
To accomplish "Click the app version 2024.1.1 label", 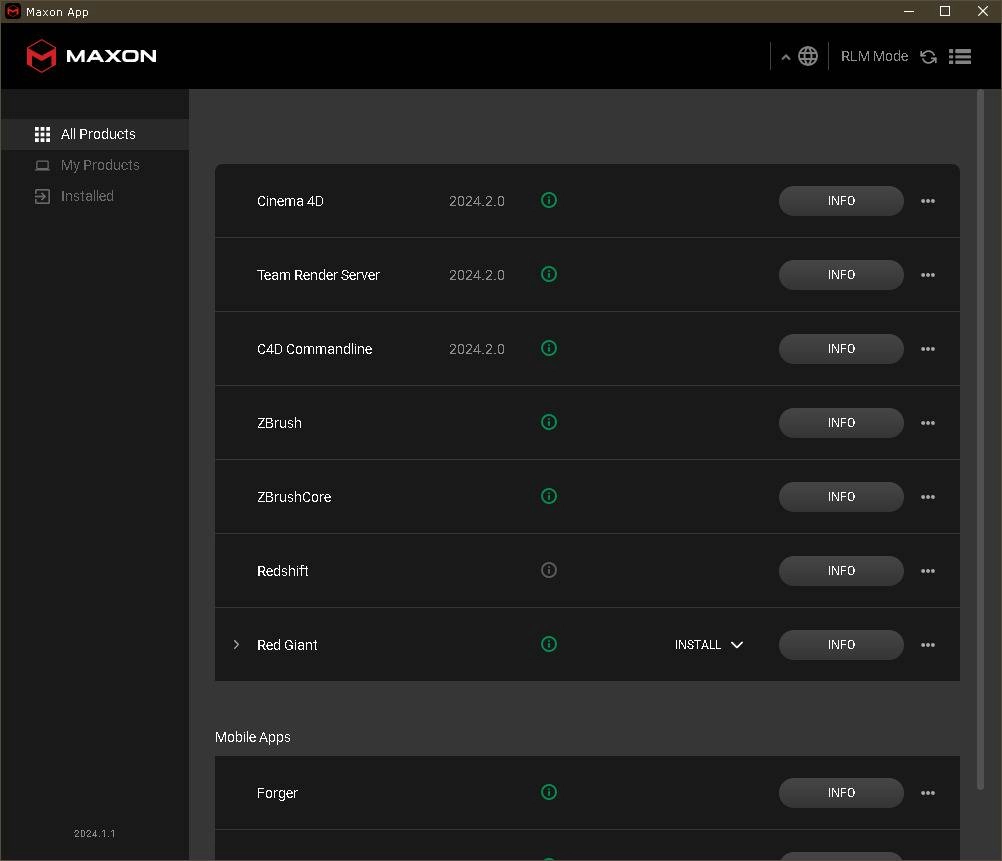I will click(x=95, y=834).
